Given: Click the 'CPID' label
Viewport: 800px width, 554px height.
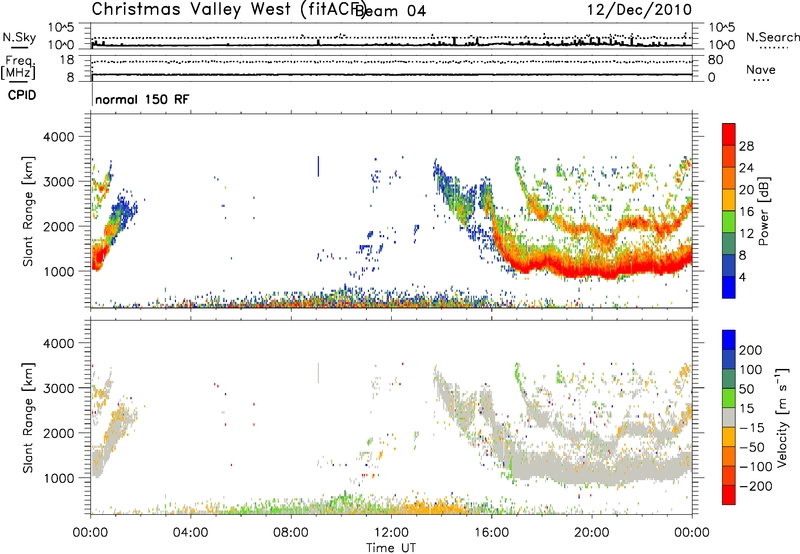Looking at the screenshot, I should (22, 96).
